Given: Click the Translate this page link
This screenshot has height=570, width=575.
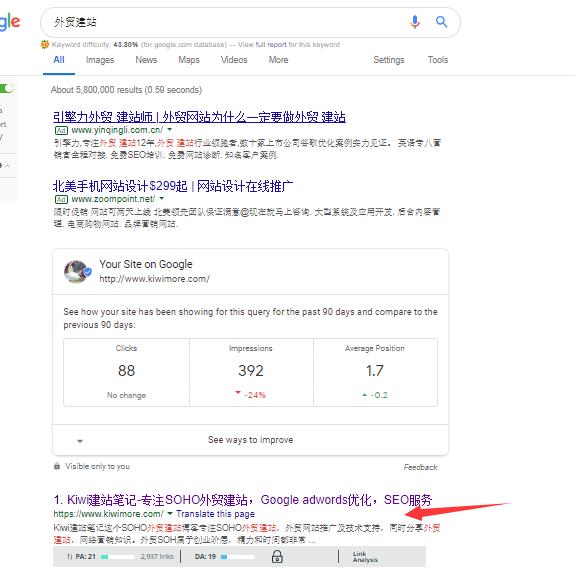Looking at the screenshot, I should pyautogui.click(x=215, y=514).
